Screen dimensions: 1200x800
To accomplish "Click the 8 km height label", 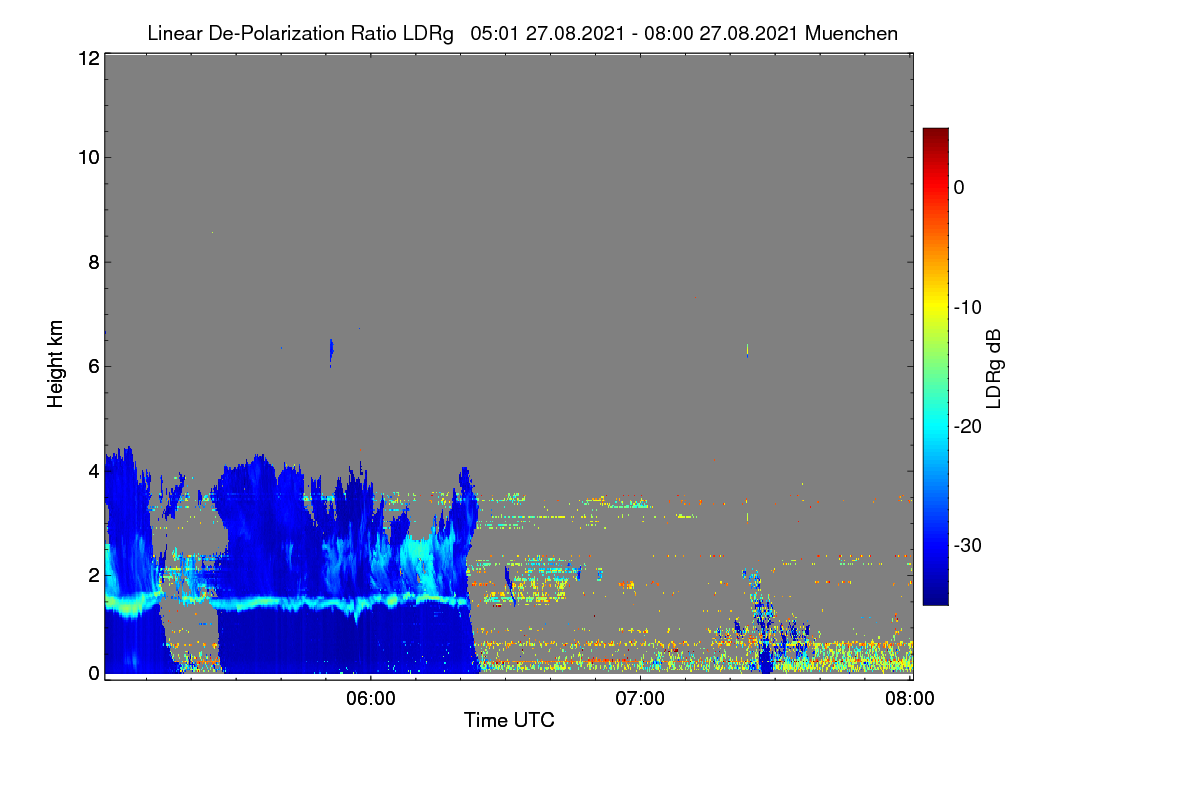I will [x=92, y=262].
